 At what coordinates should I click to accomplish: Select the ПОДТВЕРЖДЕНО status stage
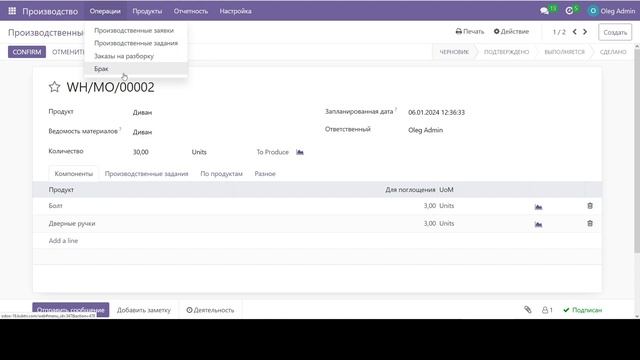point(507,52)
